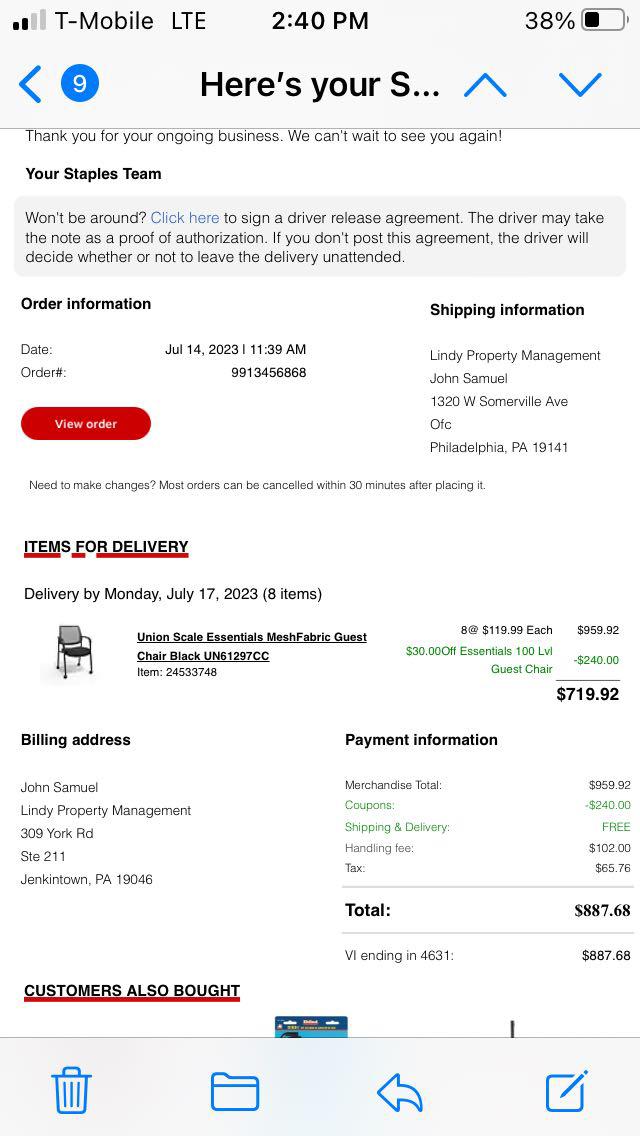Move email using the folder icon
Viewport: 640px width, 1136px height.
[235, 1091]
